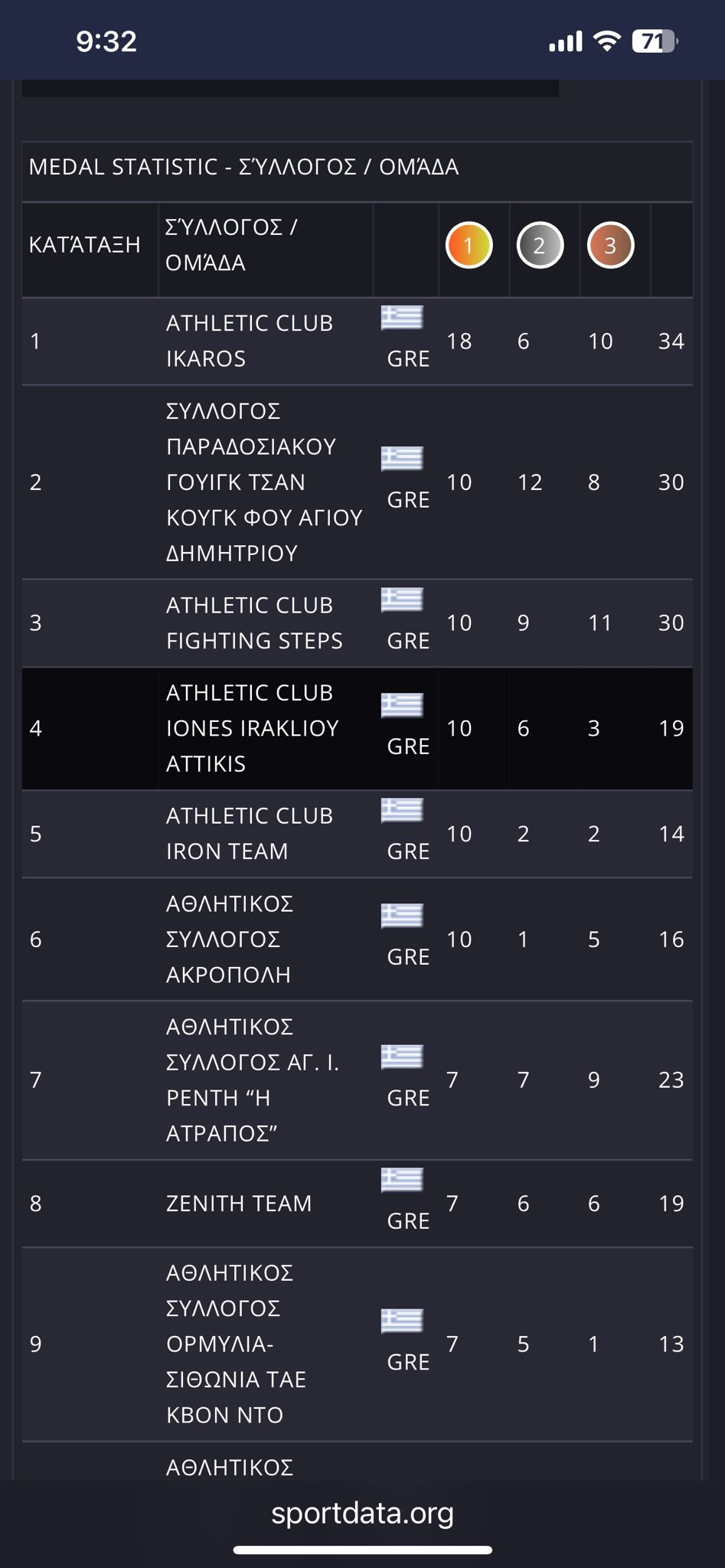Viewport: 725px width, 1568px height.
Task: Tap the flag in Athletic Club Iron Team row
Action: pyautogui.click(x=403, y=810)
